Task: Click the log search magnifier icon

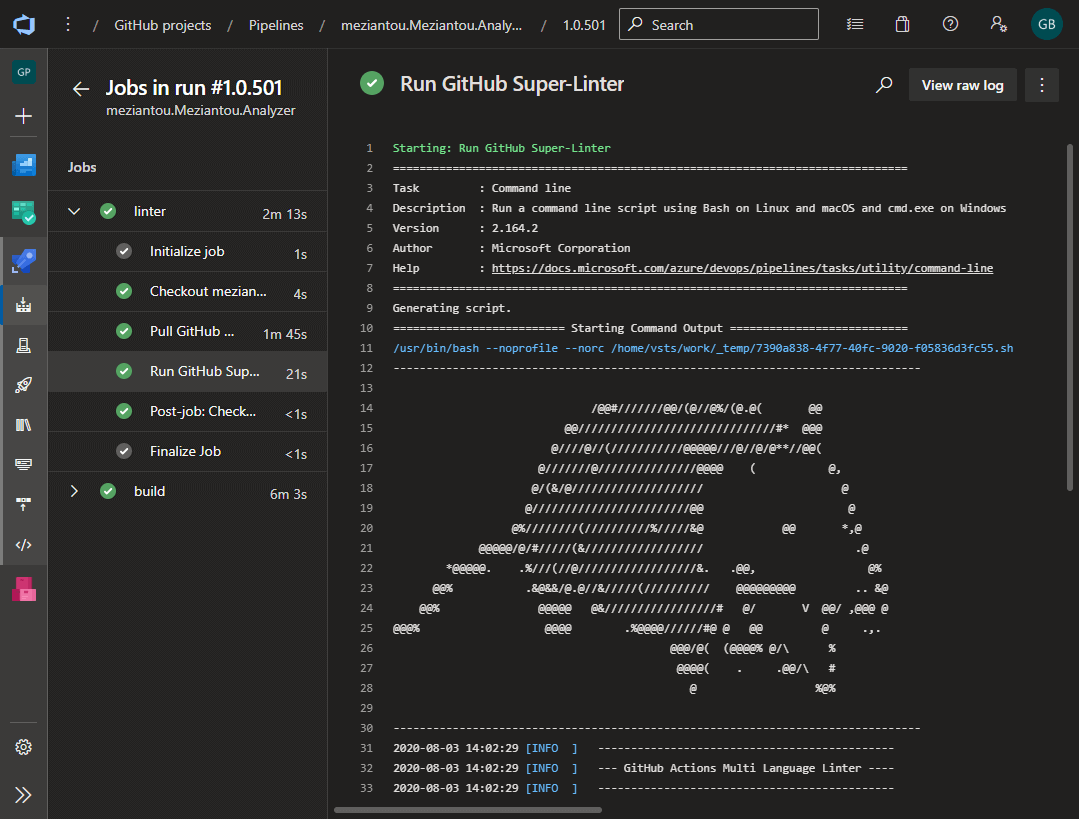Action: pos(884,85)
